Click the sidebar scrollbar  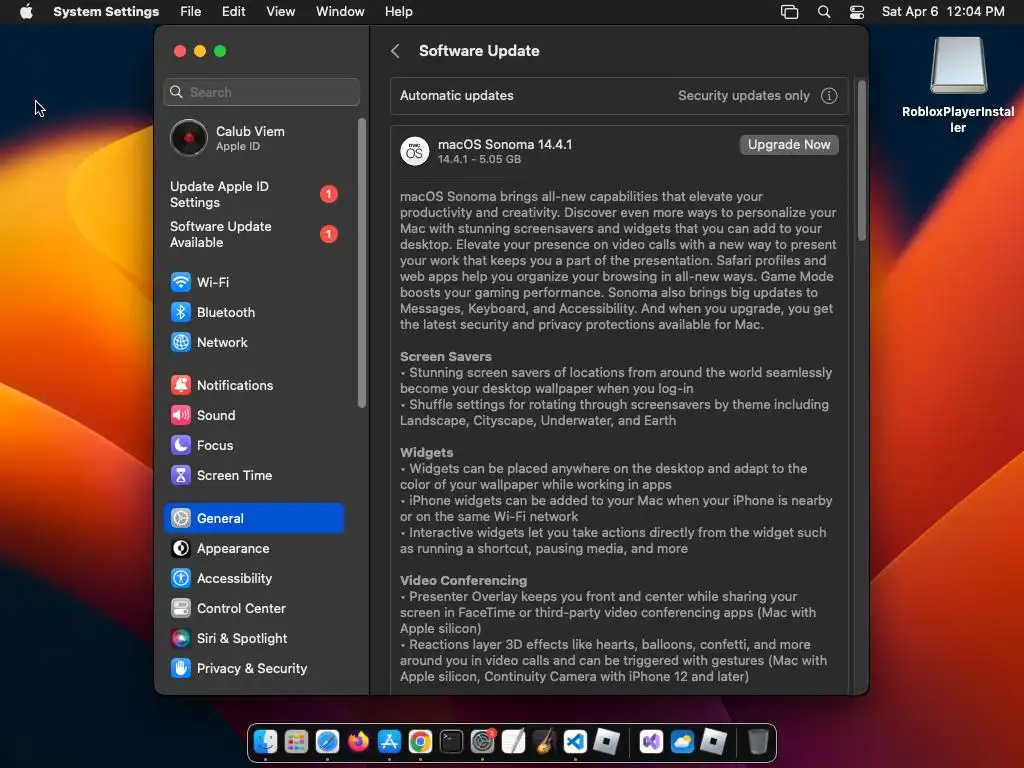click(362, 263)
